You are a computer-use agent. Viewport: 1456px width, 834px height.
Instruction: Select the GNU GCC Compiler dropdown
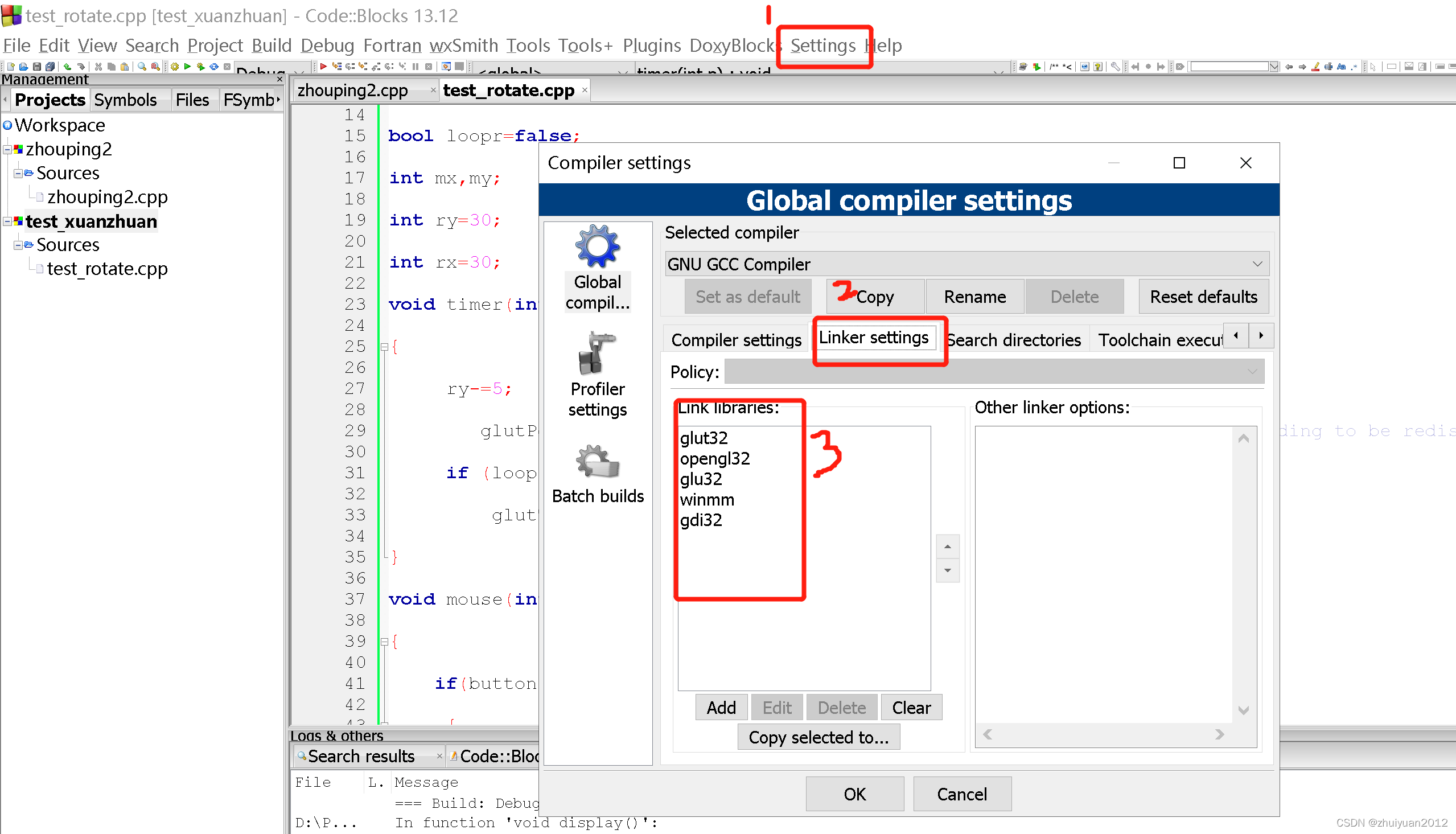pyautogui.click(x=964, y=264)
